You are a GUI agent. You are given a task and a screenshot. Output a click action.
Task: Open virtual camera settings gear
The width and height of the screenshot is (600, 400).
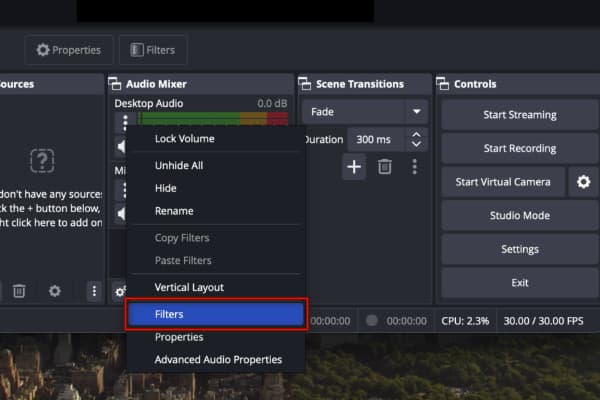[x=583, y=182]
